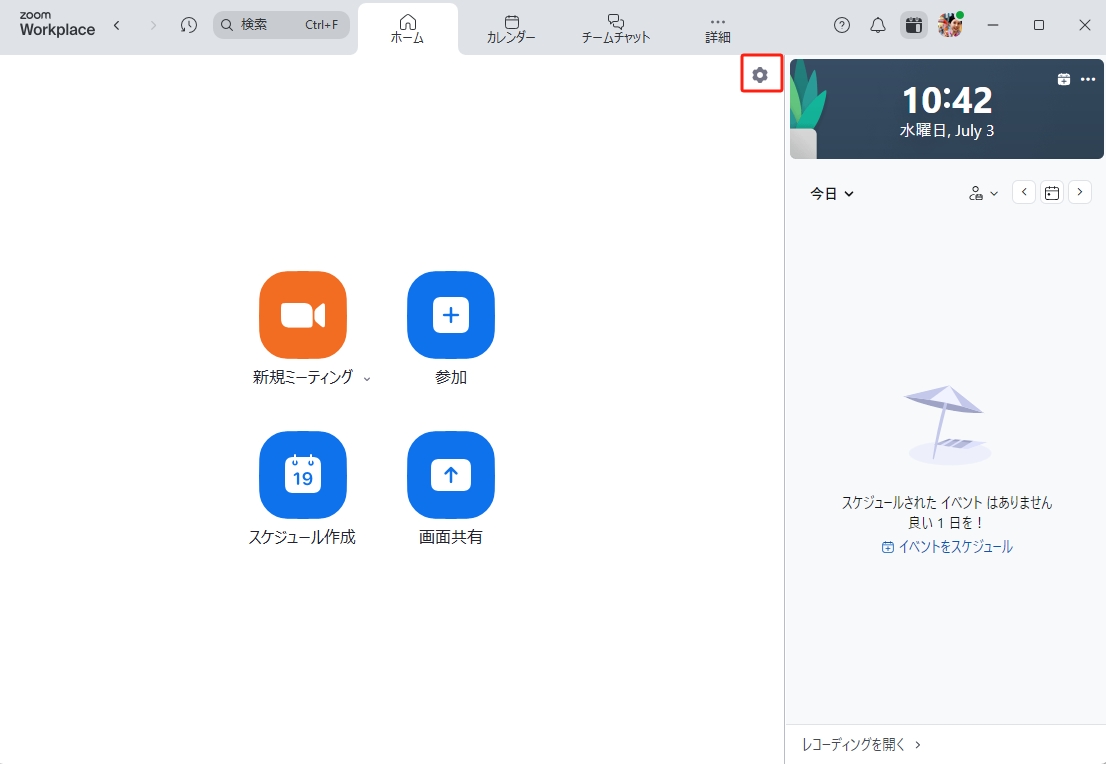Open レコーディングを開く at the bottom

coord(856,744)
